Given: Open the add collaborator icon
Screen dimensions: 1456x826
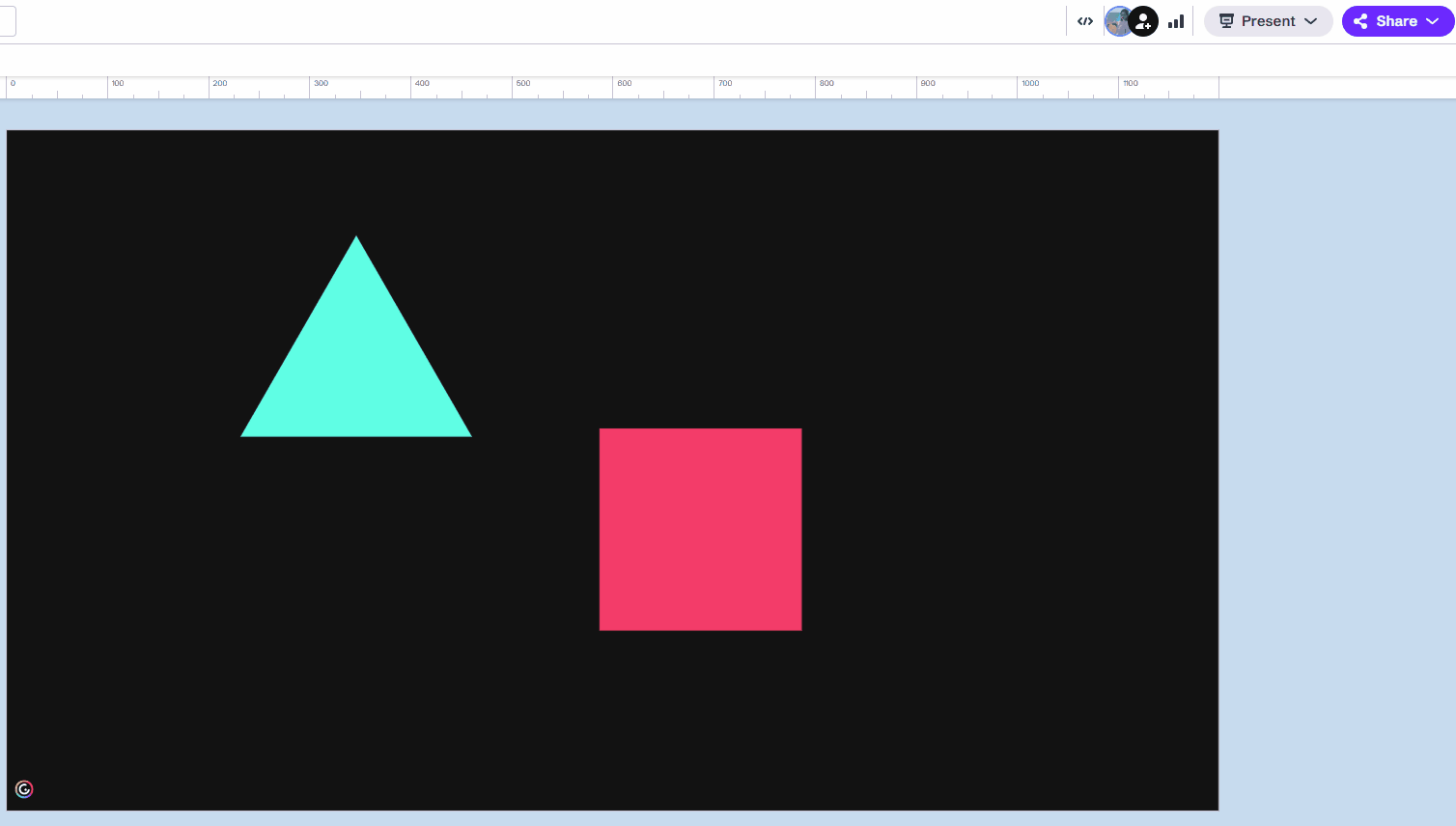Looking at the screenshot, I should coord(1144,21).
